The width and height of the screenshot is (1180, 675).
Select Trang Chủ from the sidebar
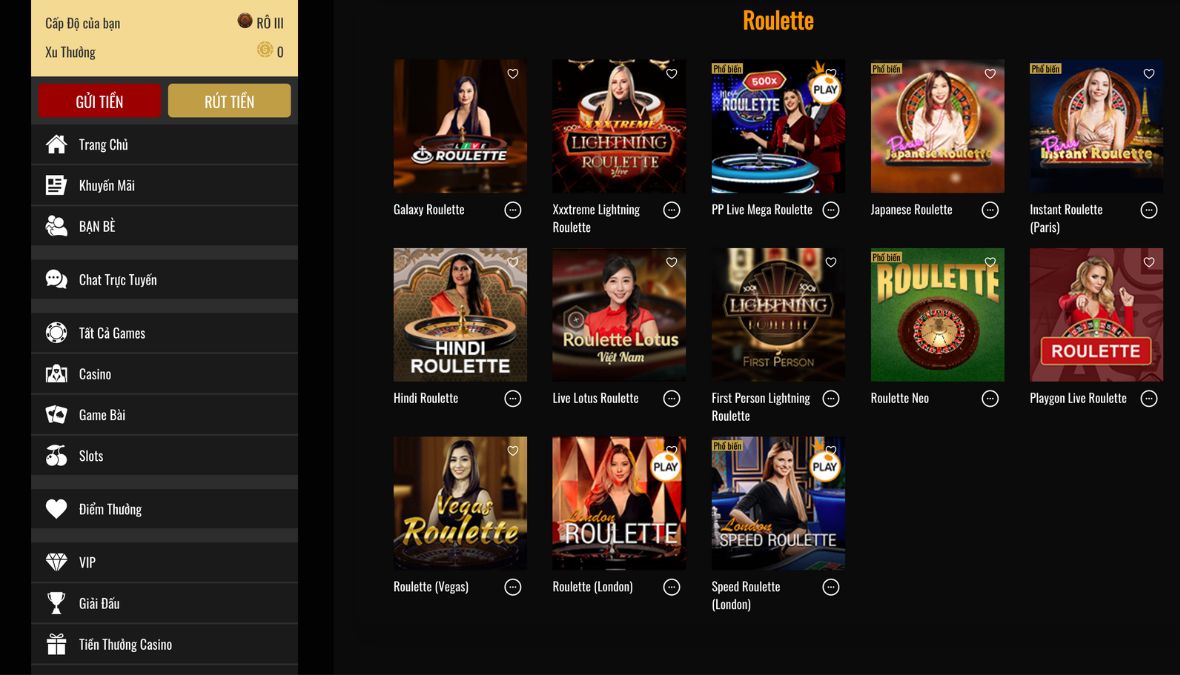(56, 143)
